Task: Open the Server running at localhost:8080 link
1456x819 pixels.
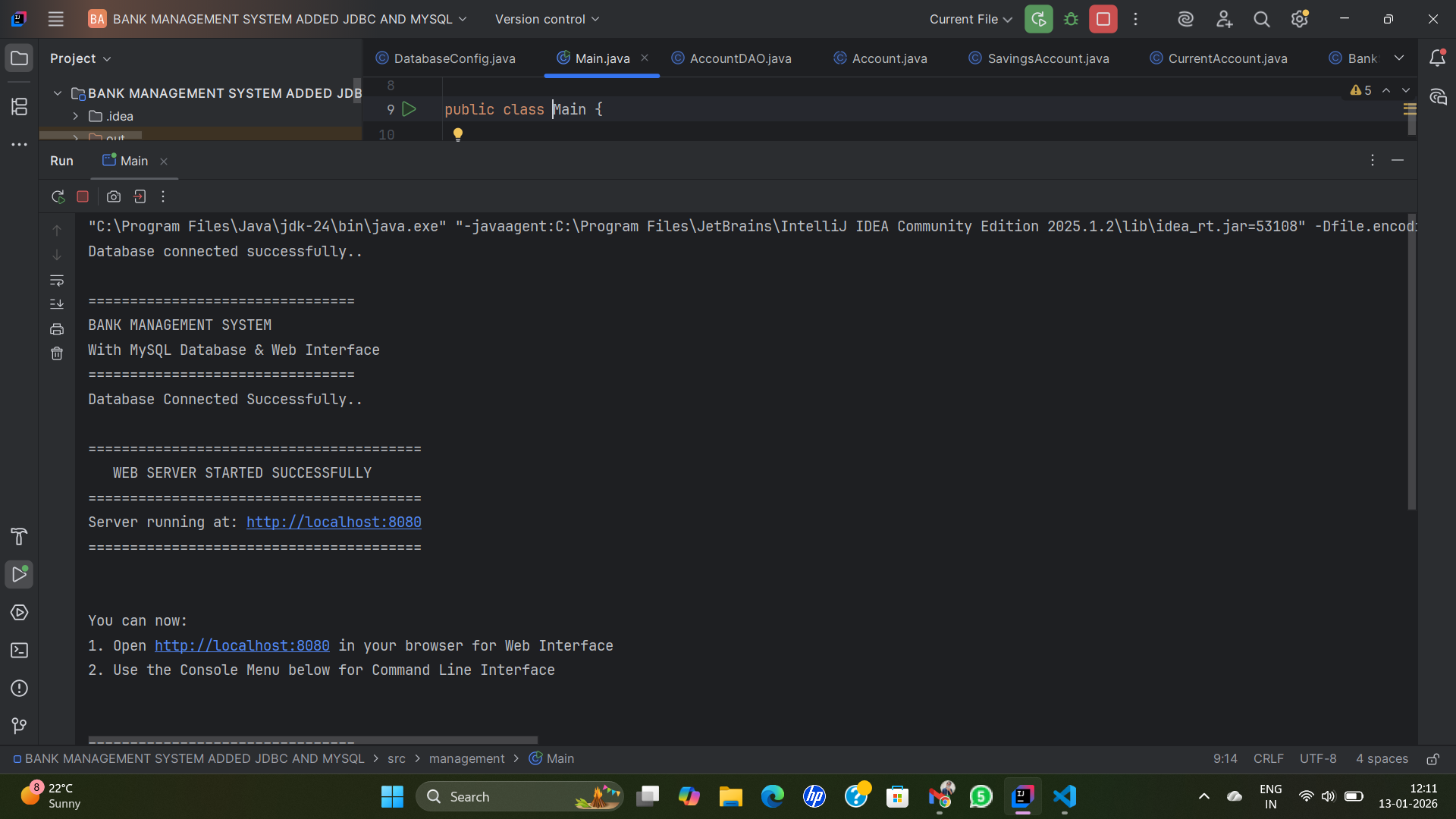Action: point(334,522)
